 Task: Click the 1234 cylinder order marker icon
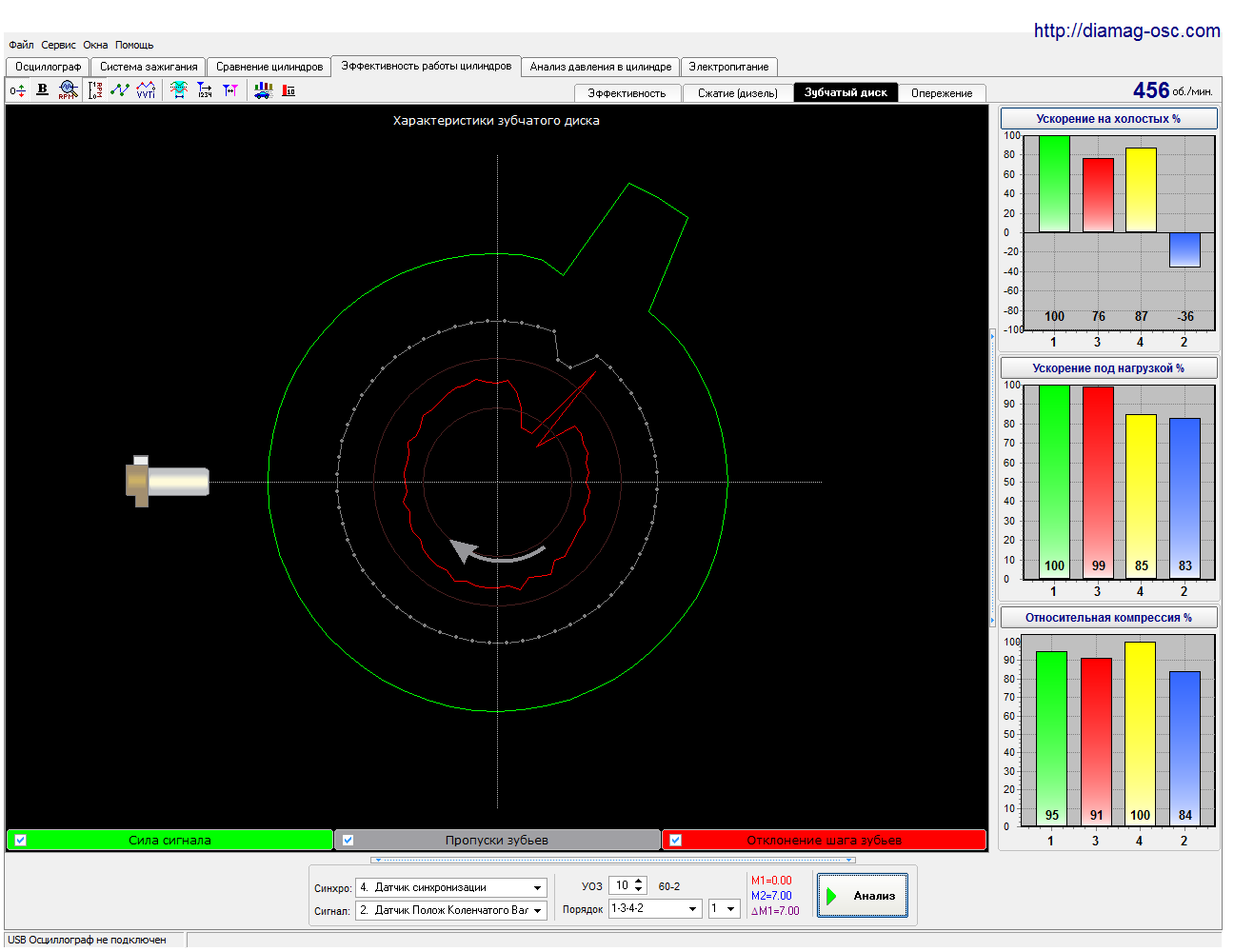tap(205, 90)
